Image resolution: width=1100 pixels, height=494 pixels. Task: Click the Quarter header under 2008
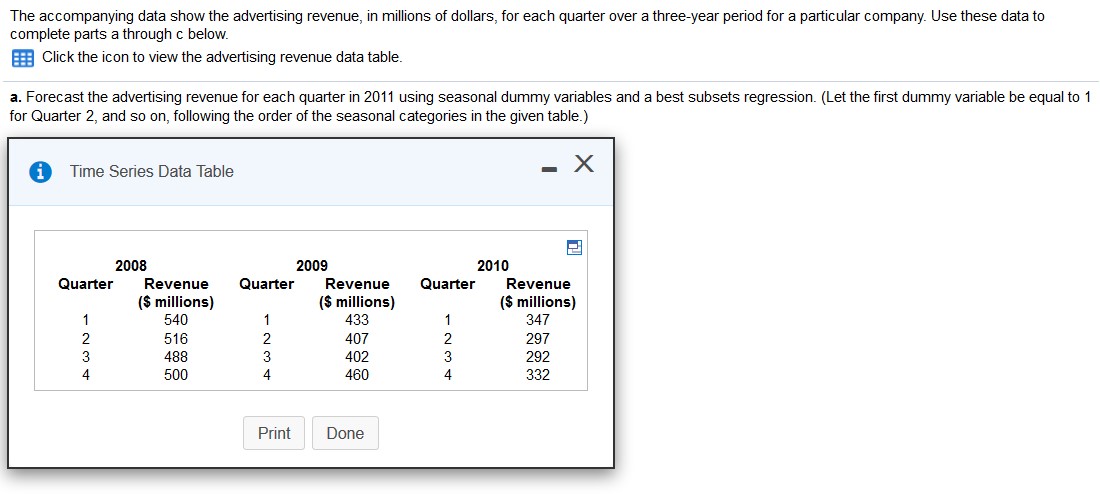tap(86, 284)
